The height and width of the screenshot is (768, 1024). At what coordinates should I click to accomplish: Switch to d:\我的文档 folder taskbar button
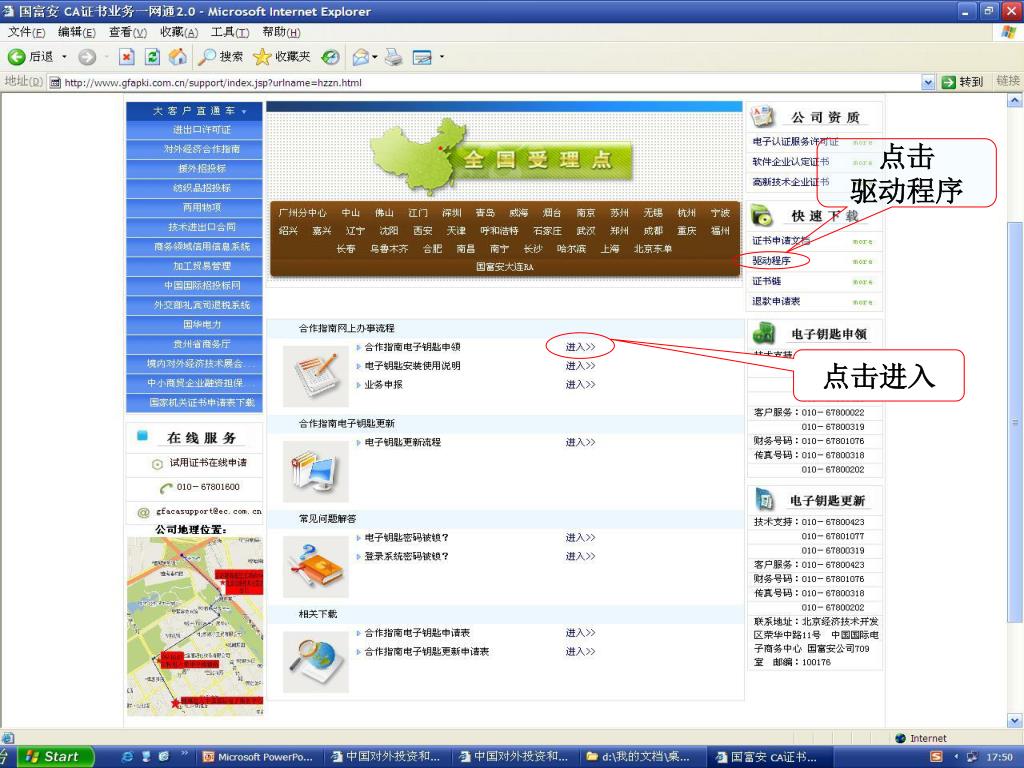pos(643,756)
